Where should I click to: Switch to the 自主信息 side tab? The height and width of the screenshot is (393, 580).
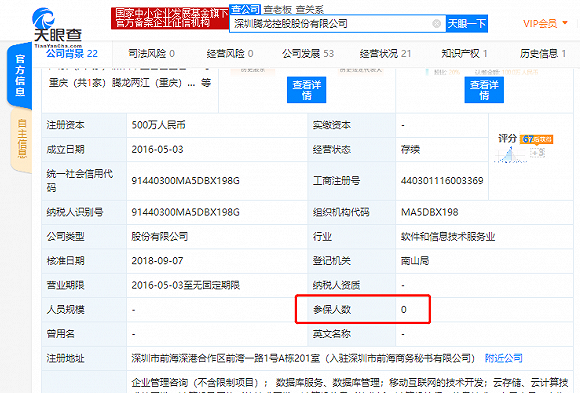click(22, 140)
